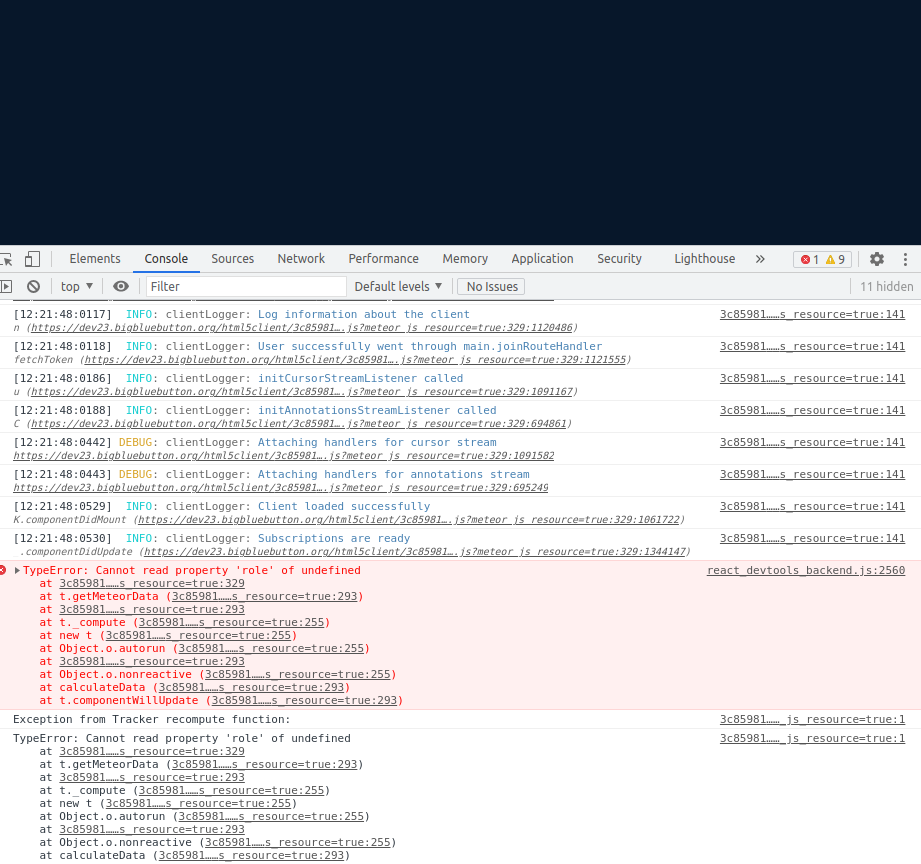
Task: Open source link for 'Client loaded successfully'
Action: (812, 506)
